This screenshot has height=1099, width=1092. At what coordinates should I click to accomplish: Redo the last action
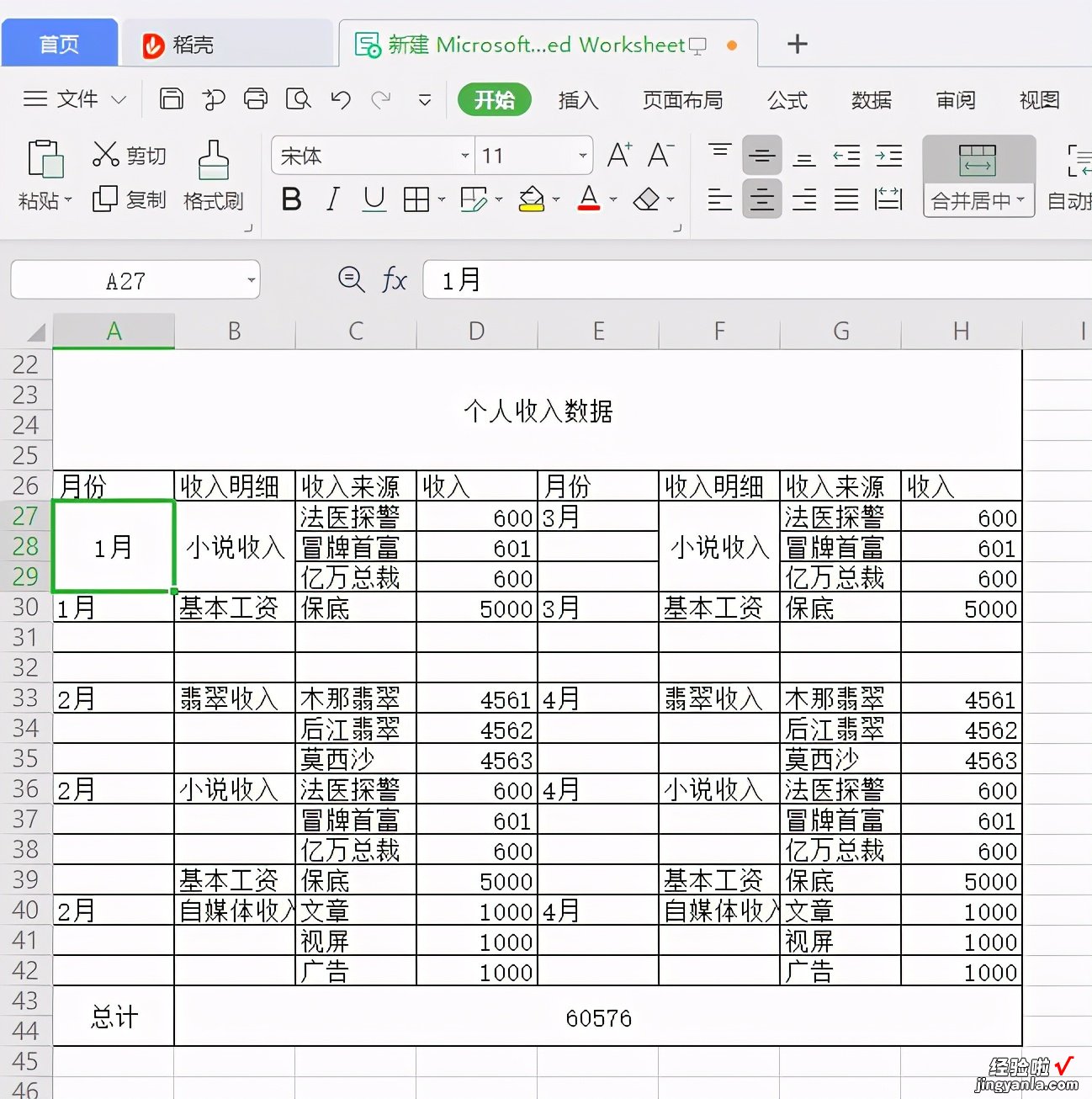381,100
